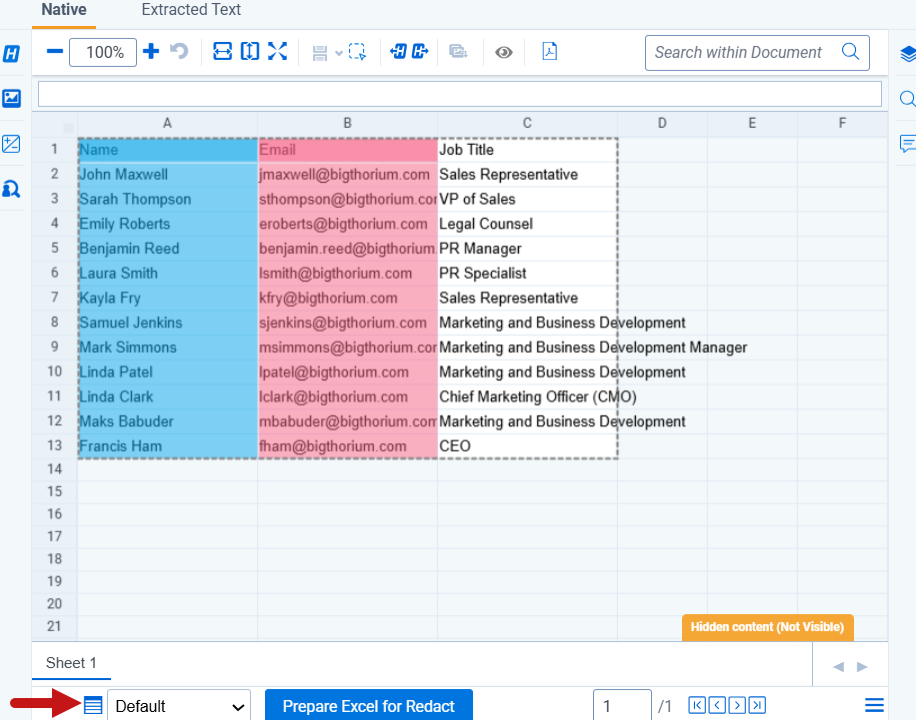Toggle the eye visibility icon in toolbar
Viewport: 916px width, 720px height.
[504, 52]
